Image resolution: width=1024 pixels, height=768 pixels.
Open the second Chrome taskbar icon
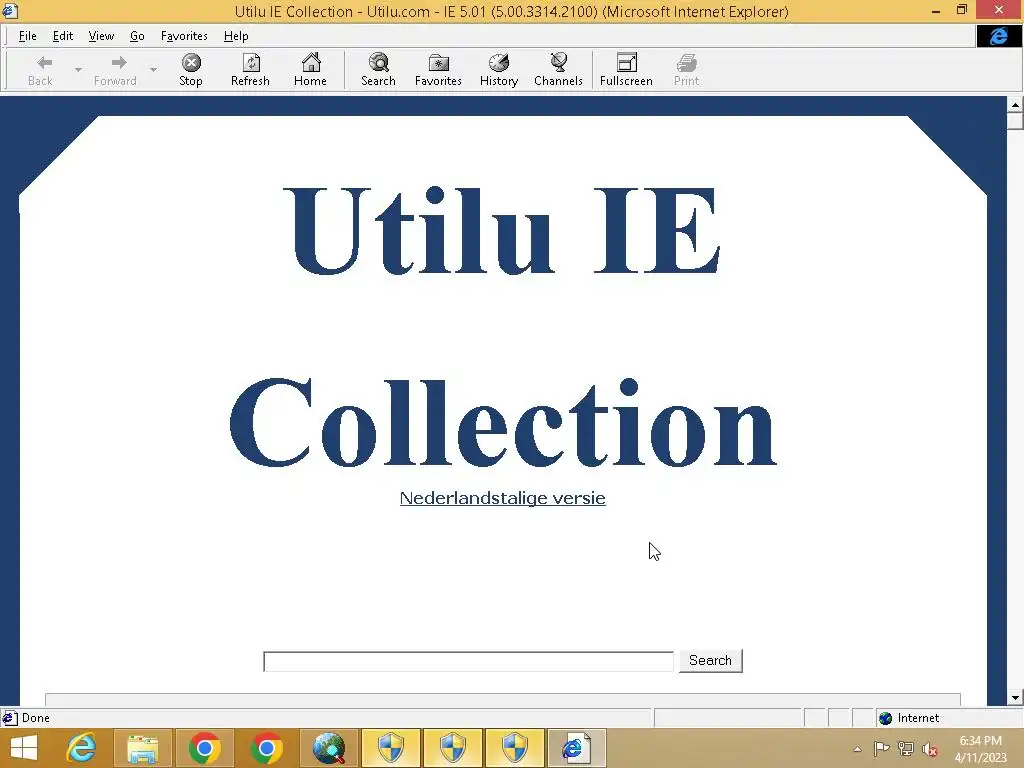click(x=266, y=748)
